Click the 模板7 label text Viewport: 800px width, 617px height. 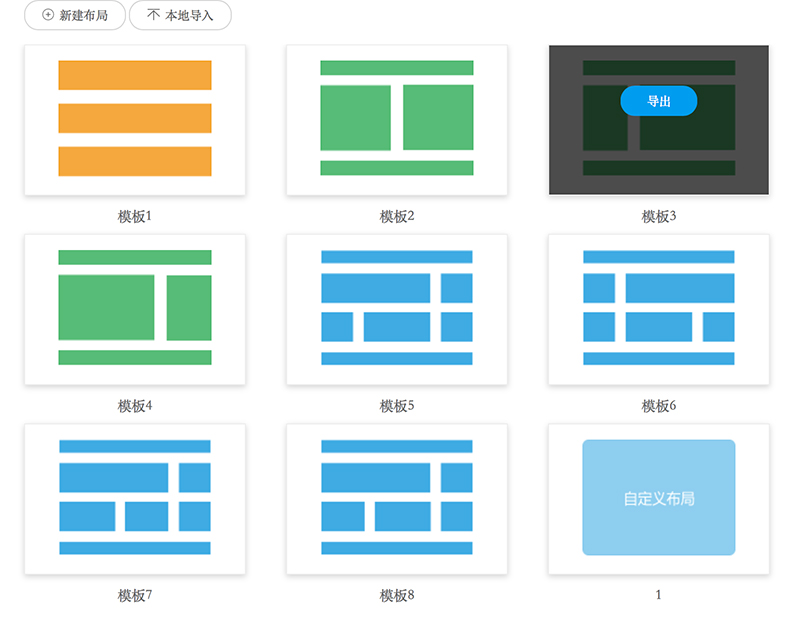(x=135, y=595)
